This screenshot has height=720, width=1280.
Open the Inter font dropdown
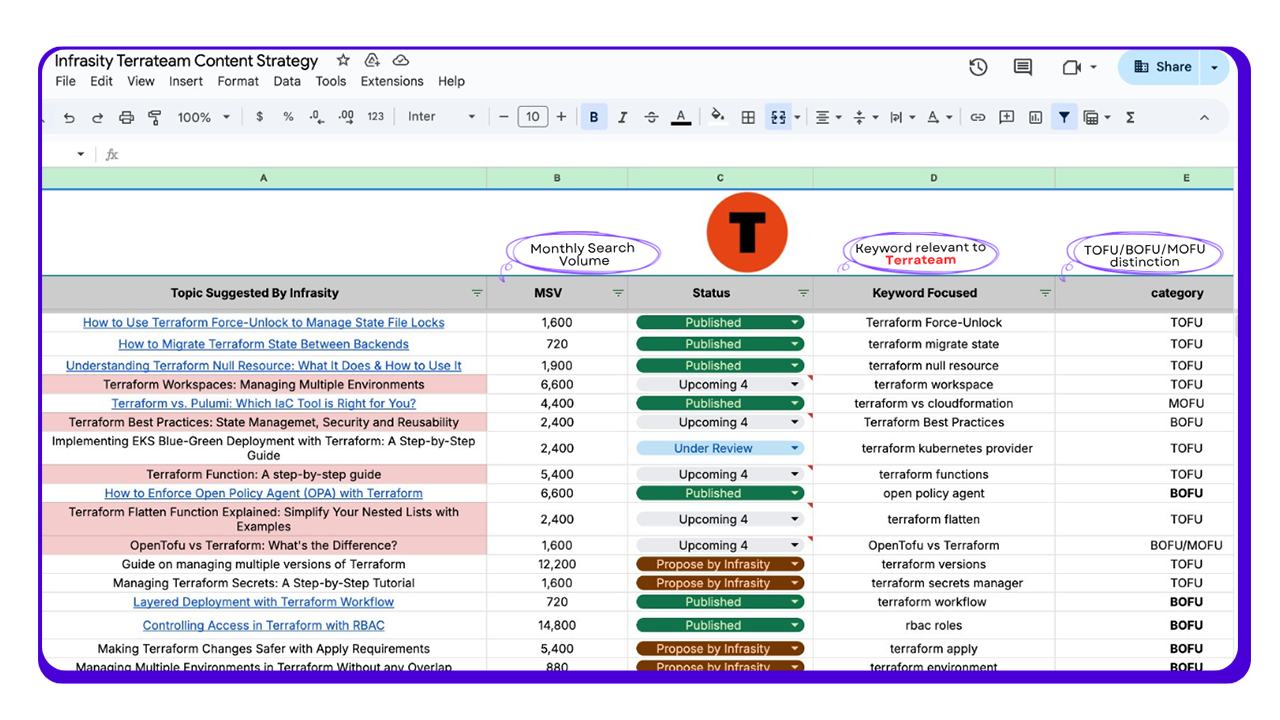point(441,117)
